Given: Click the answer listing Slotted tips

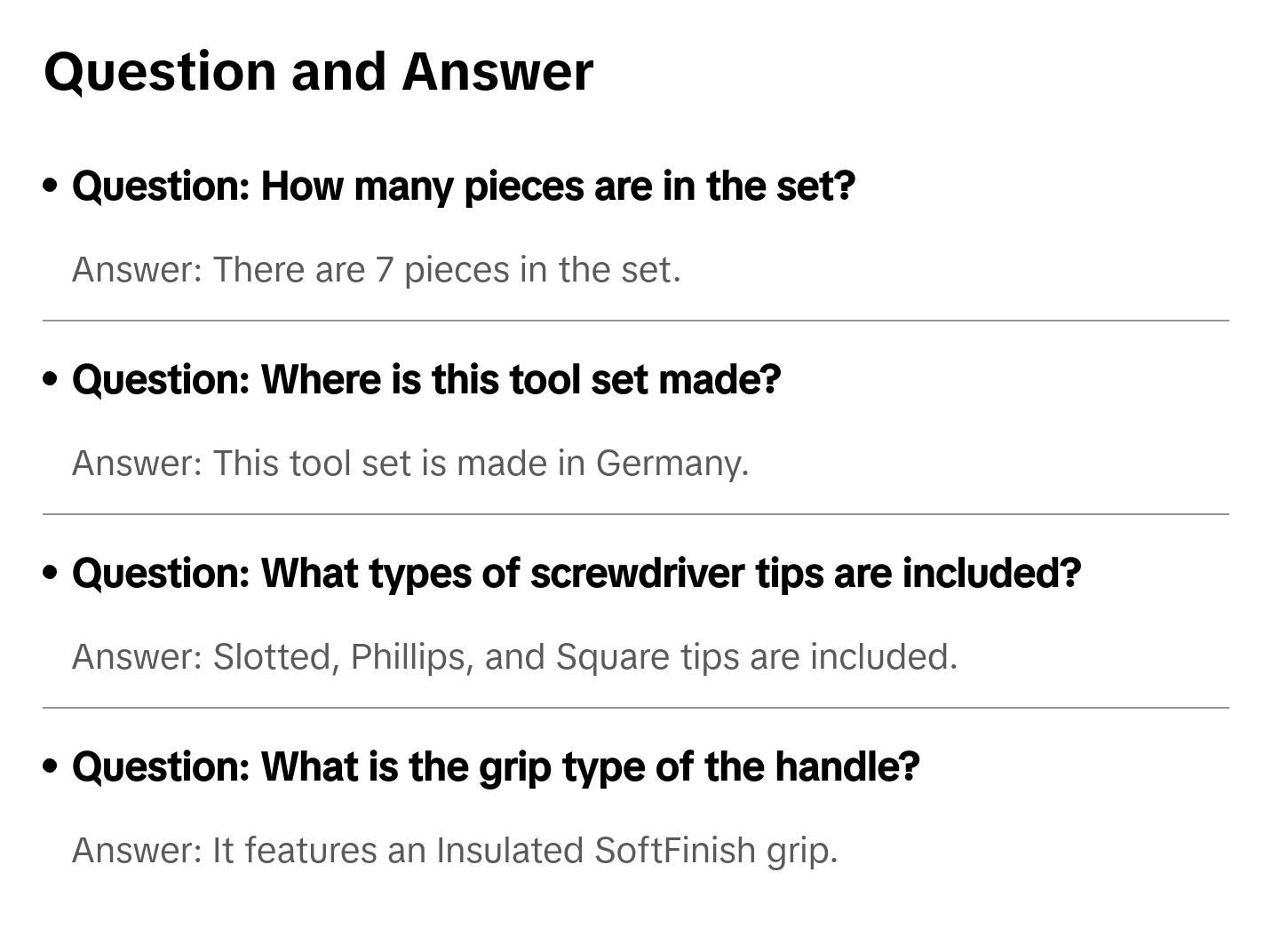Looking at the screenshot, I should pos(514,657).
